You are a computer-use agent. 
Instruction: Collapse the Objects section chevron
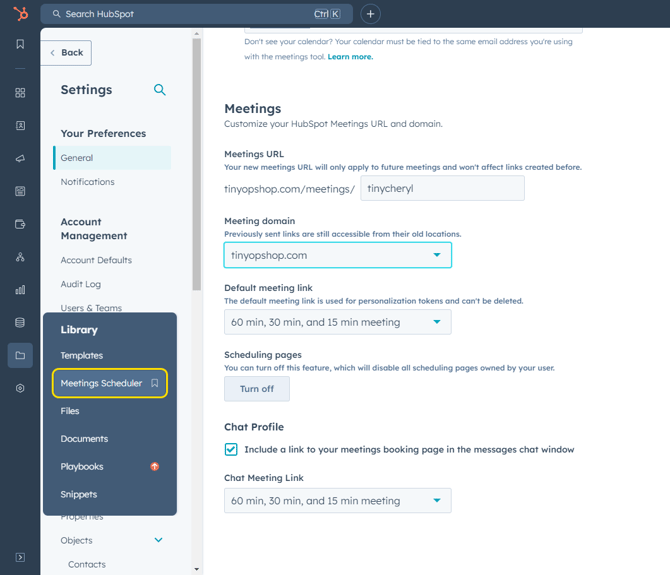(158, 540)
